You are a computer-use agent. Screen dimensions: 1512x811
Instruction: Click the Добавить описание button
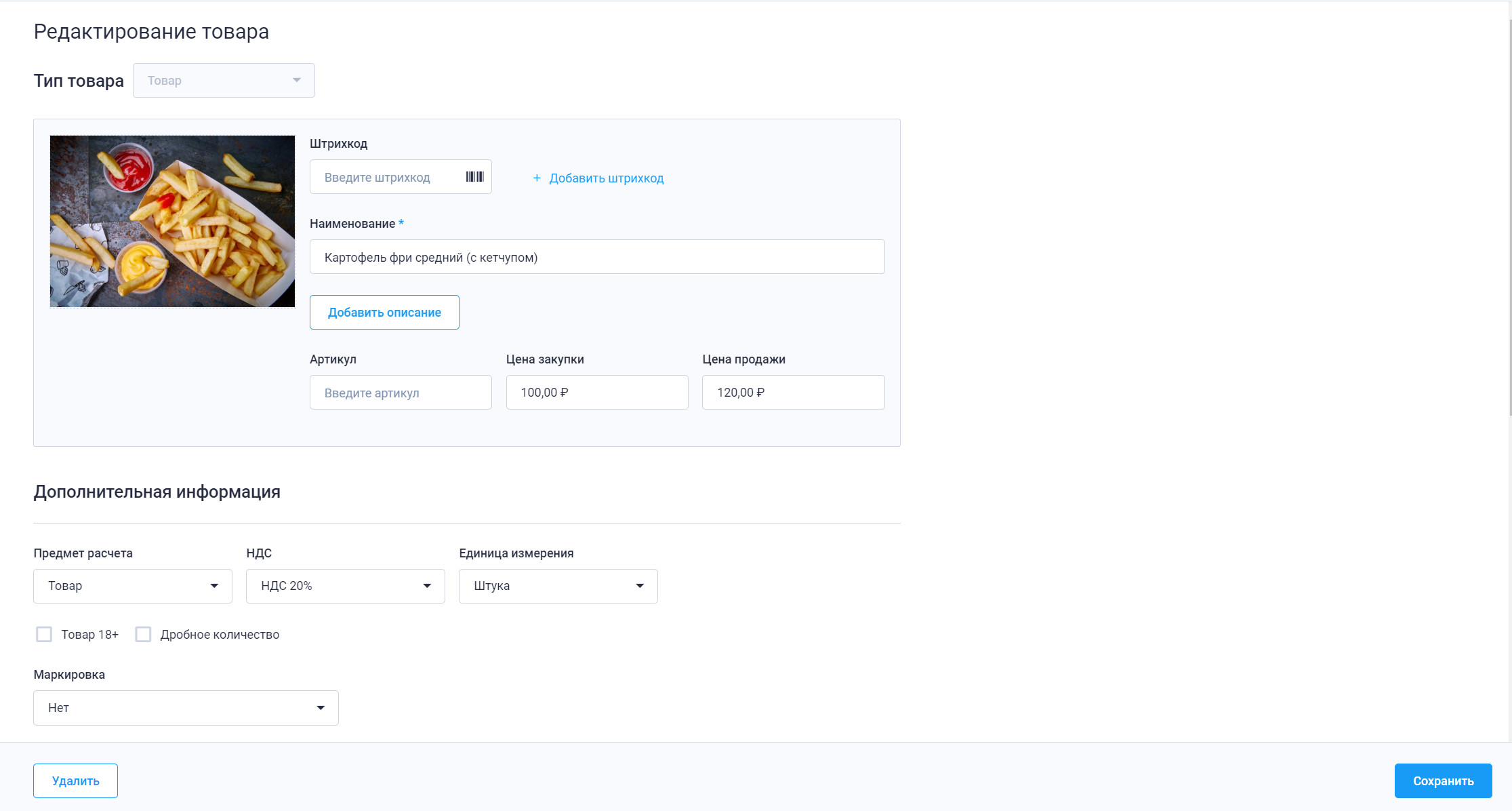[x=384, y=313]
